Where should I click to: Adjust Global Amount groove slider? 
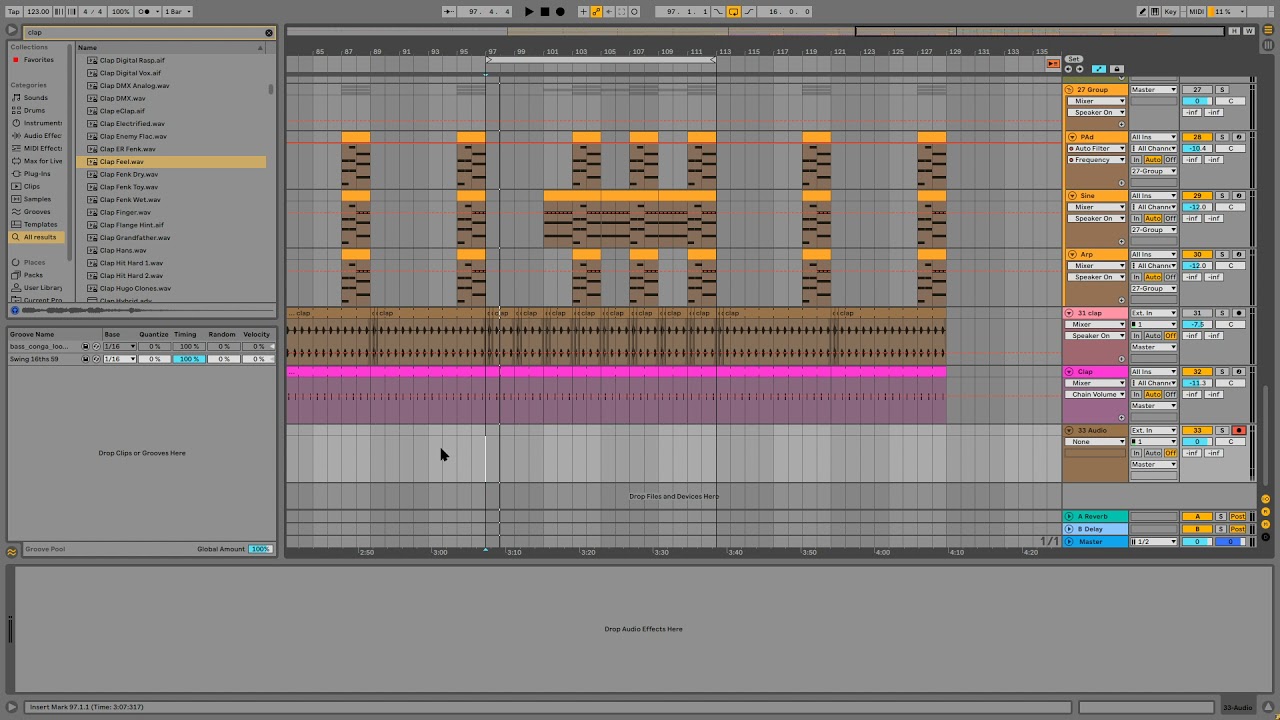point(260,549)
